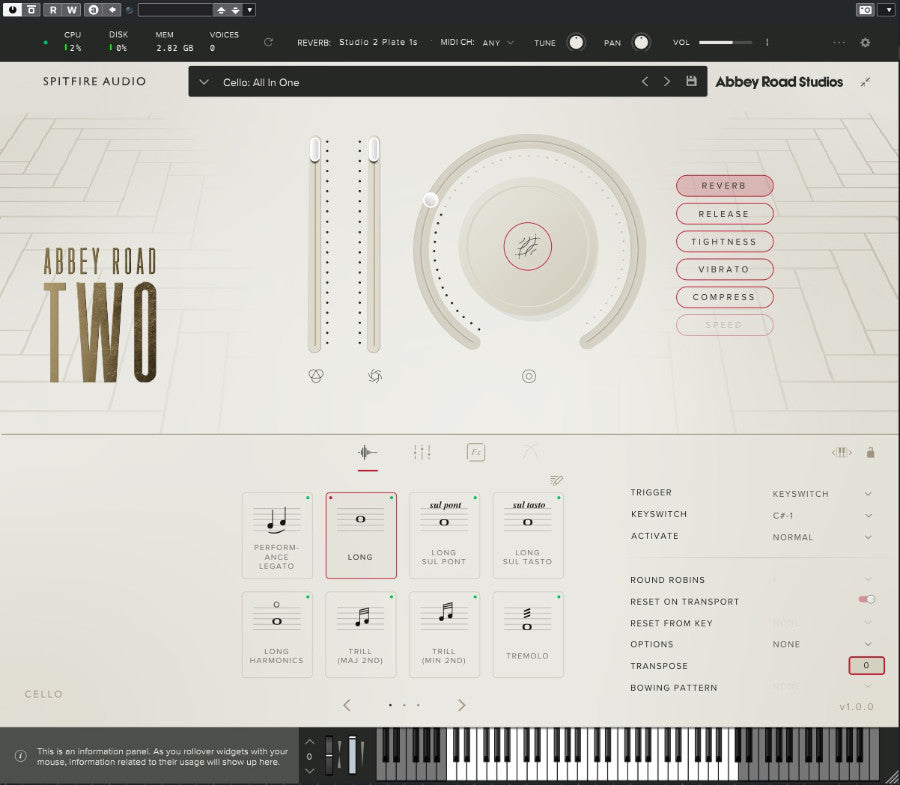Click the snapshot camera icon
The height and width of the screenshot is (785, 900).
coord(865,10)
